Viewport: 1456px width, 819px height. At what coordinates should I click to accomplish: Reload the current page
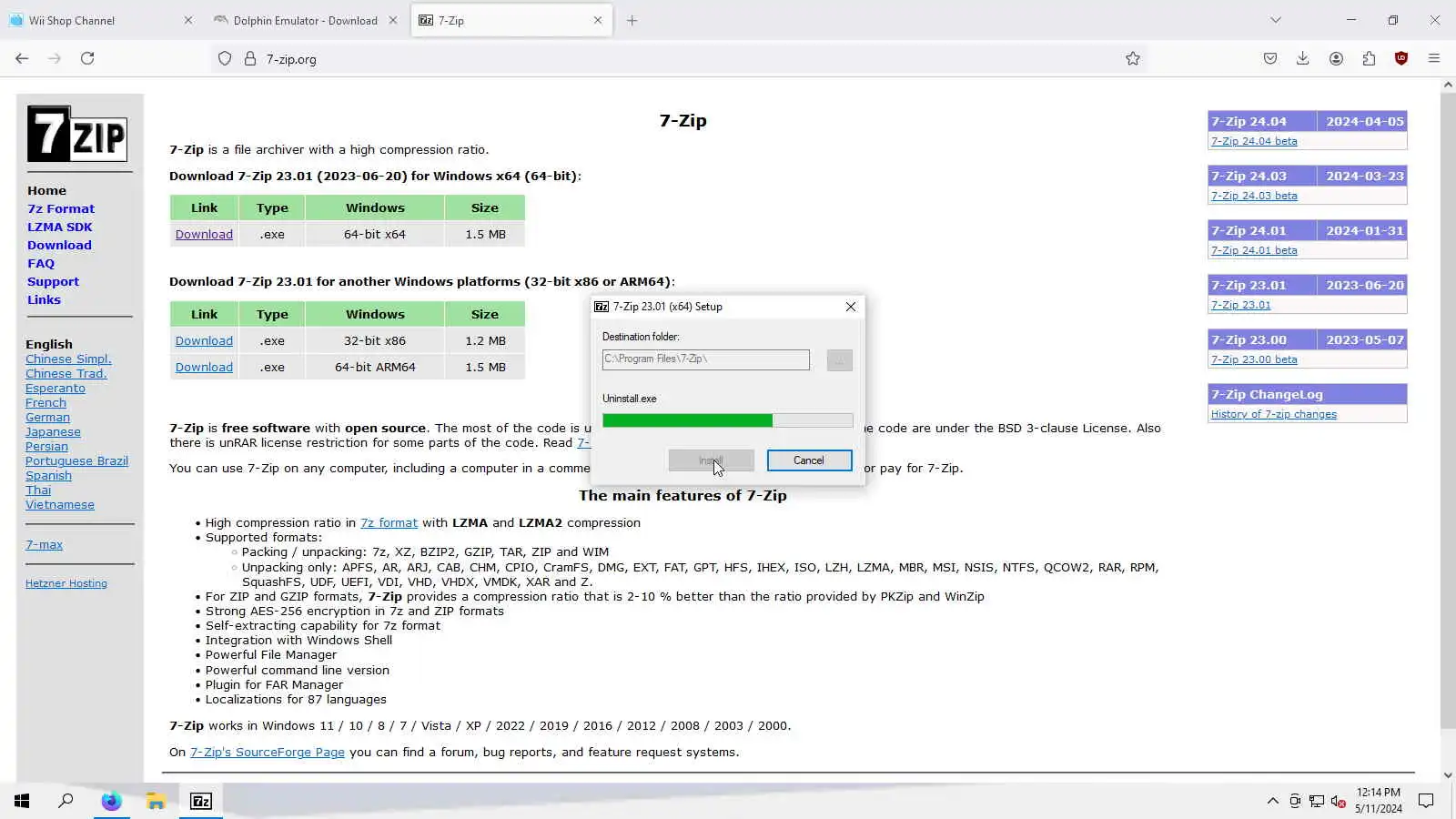[87, 58]
